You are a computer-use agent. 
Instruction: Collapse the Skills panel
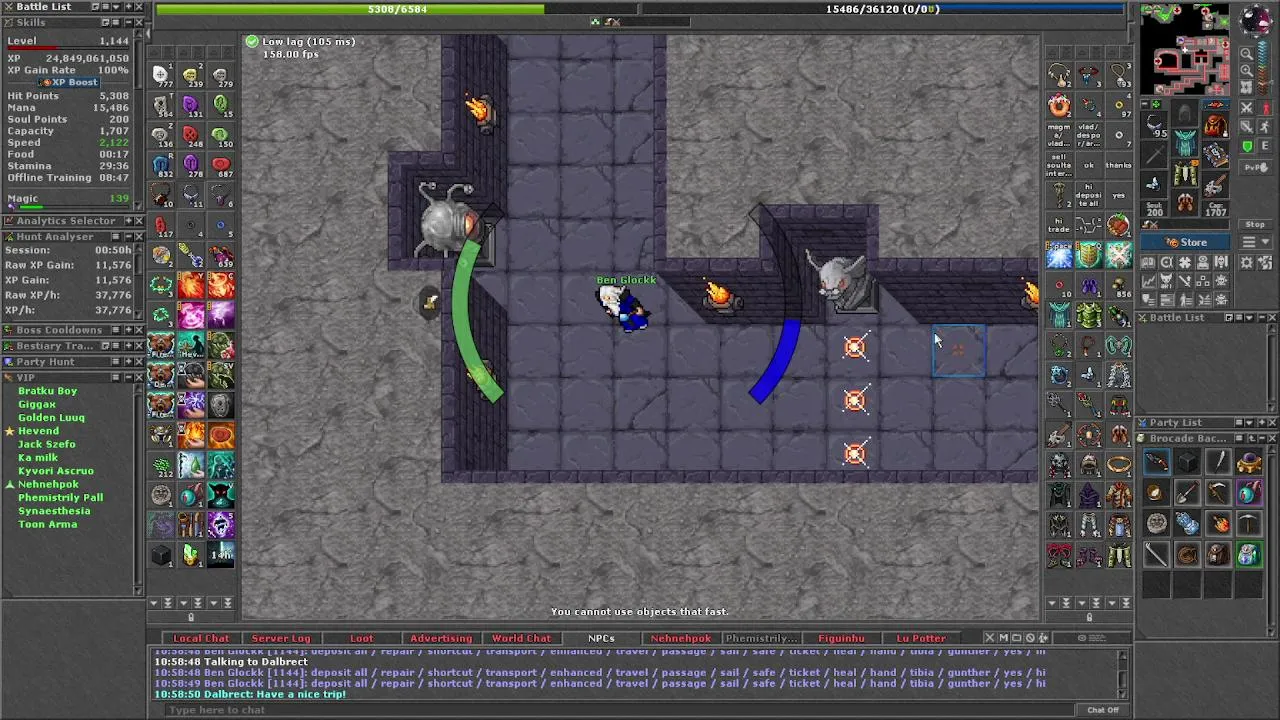tap(127, 22)
